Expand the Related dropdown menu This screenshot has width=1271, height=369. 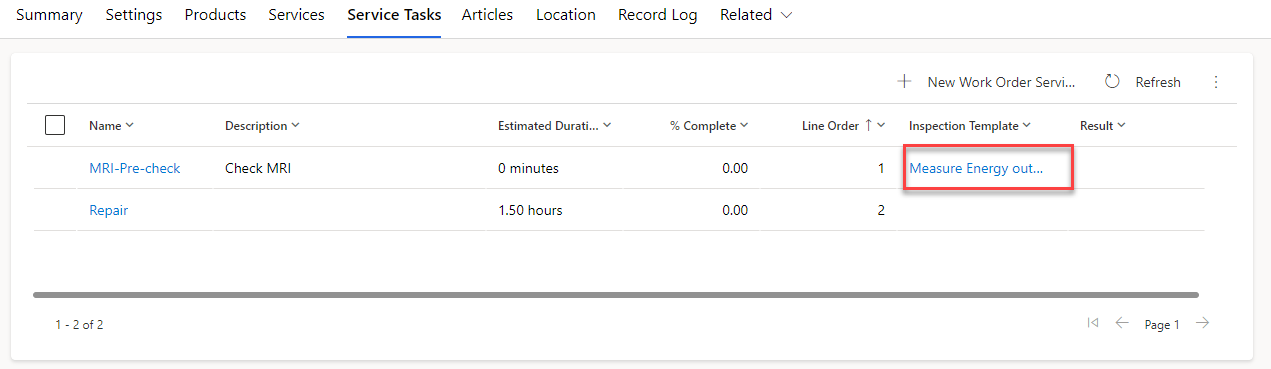tap(756, 15)
